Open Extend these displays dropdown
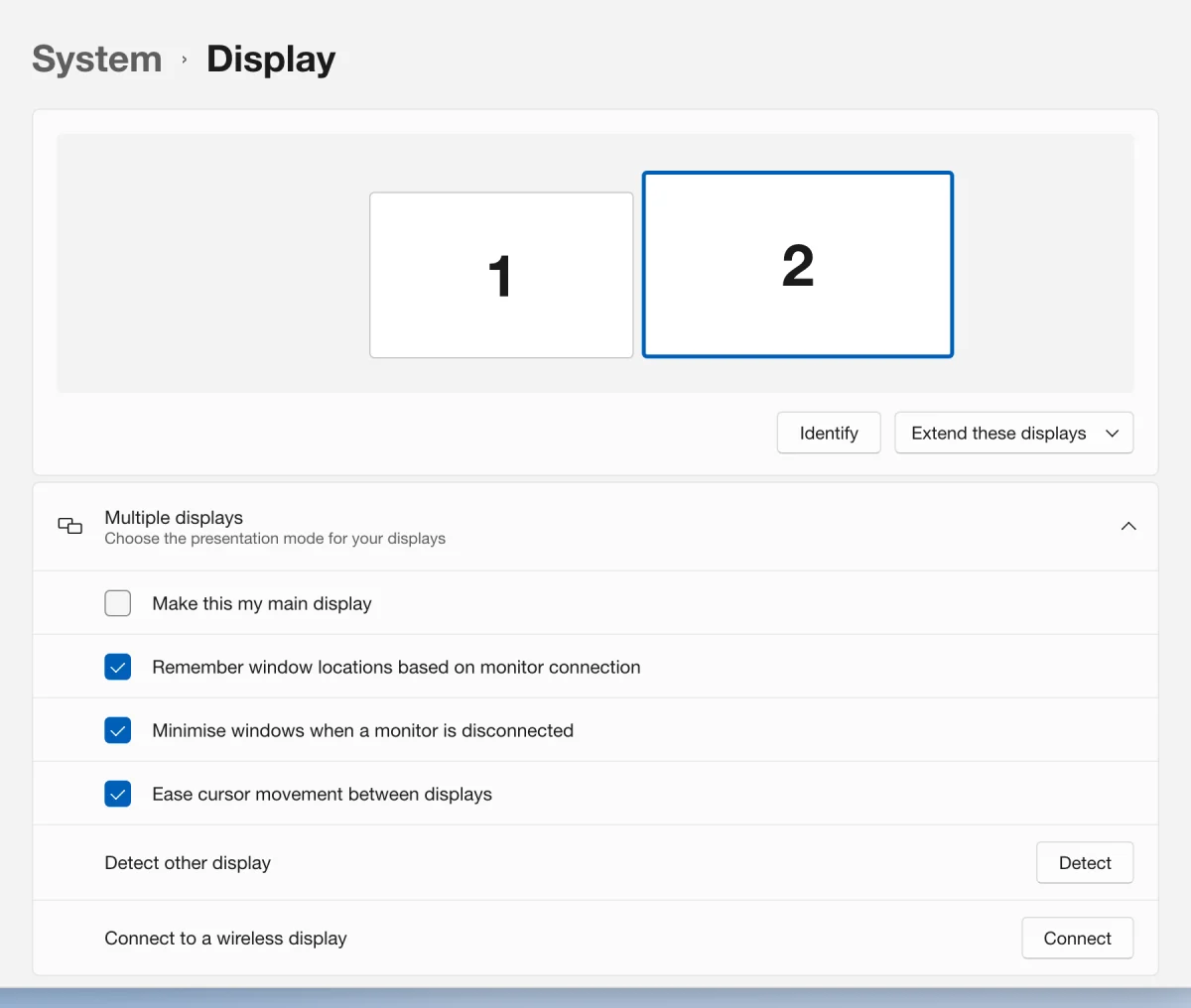The width and height of the screenshot is (1191, 1008). click(1013, 433)
